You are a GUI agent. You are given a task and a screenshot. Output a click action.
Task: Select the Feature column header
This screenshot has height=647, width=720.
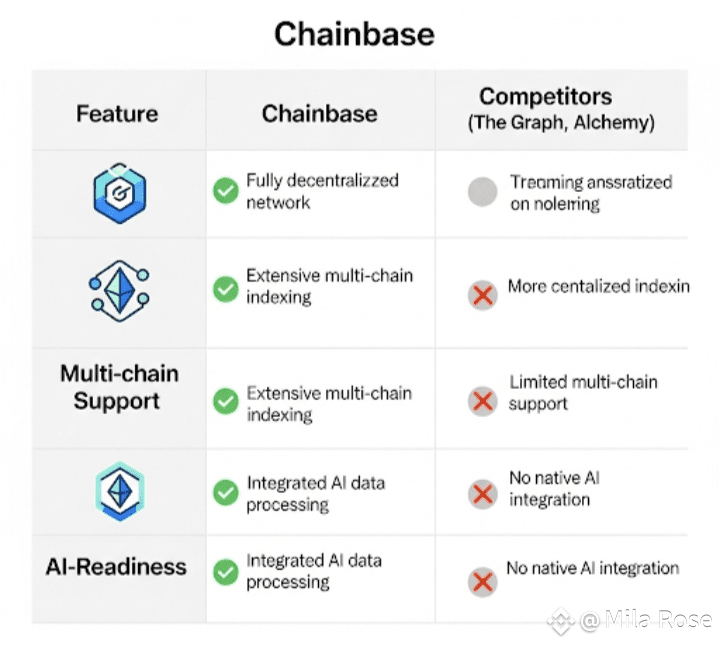(117, 113)
